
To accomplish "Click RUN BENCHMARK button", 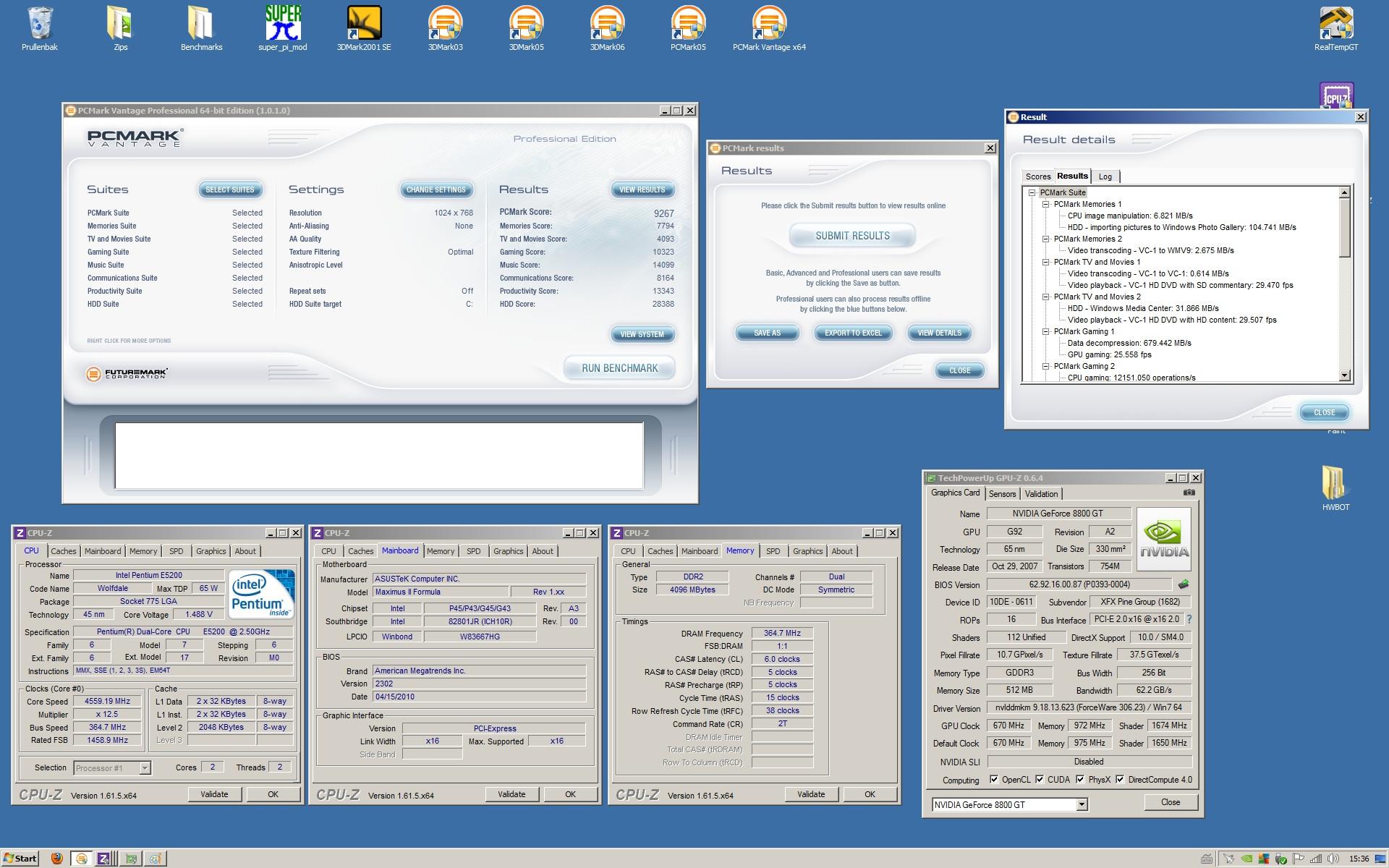I will click(620, 368).
